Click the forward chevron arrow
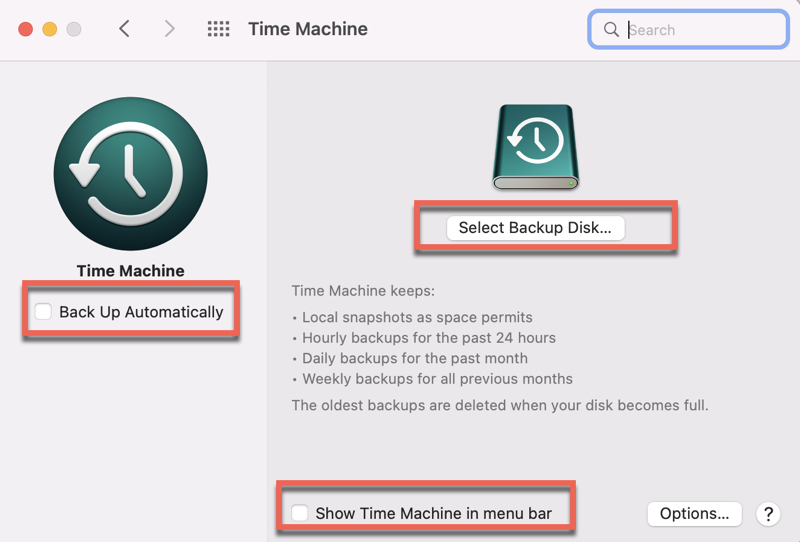Viewport: 800px width, 542px height. (169, 29)
